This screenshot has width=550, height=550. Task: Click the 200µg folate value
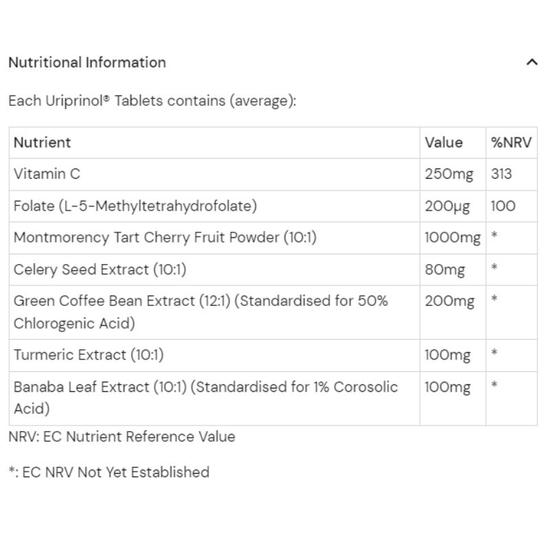tap(447, 206)
